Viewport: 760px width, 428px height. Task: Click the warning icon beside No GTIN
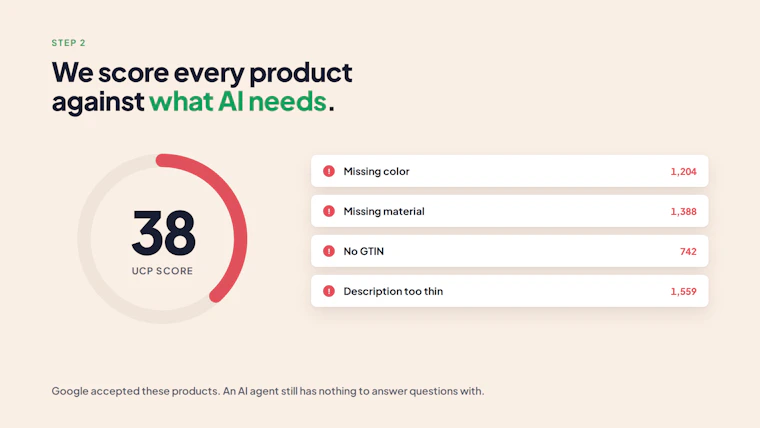(x=329, y=251)
